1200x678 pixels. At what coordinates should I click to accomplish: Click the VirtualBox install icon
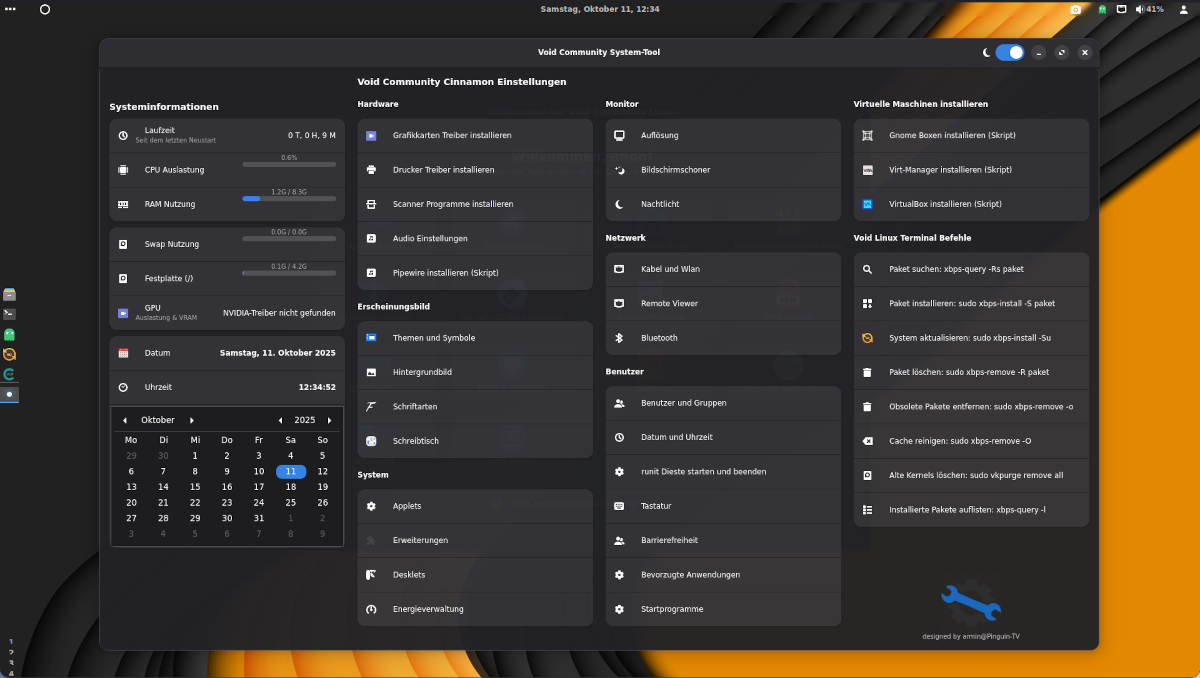tap(867, 204)
